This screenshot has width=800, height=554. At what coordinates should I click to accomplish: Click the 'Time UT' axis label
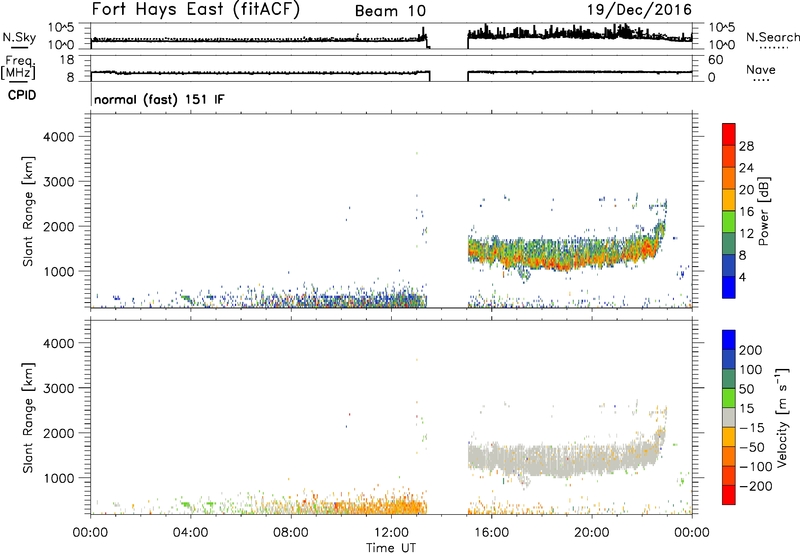(x=391, y=548)
